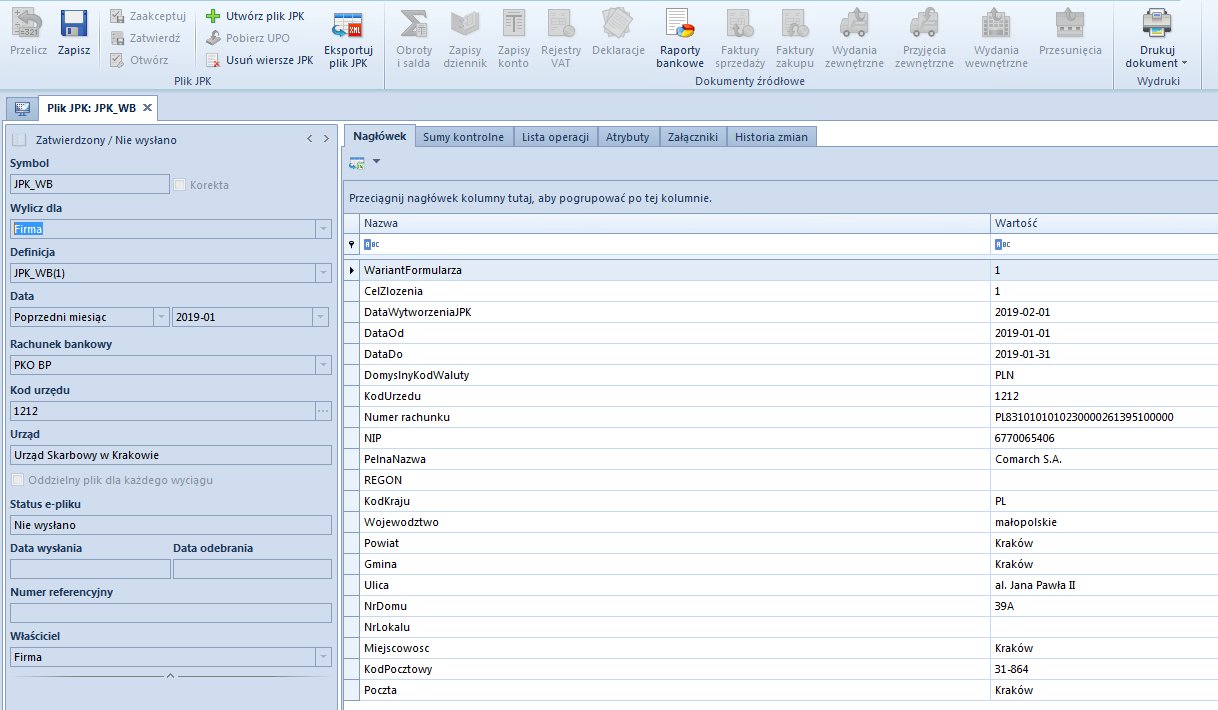This screenshot has height=710, width=1218.
Task: Go to previous record with left chevron
Action: 310,139
